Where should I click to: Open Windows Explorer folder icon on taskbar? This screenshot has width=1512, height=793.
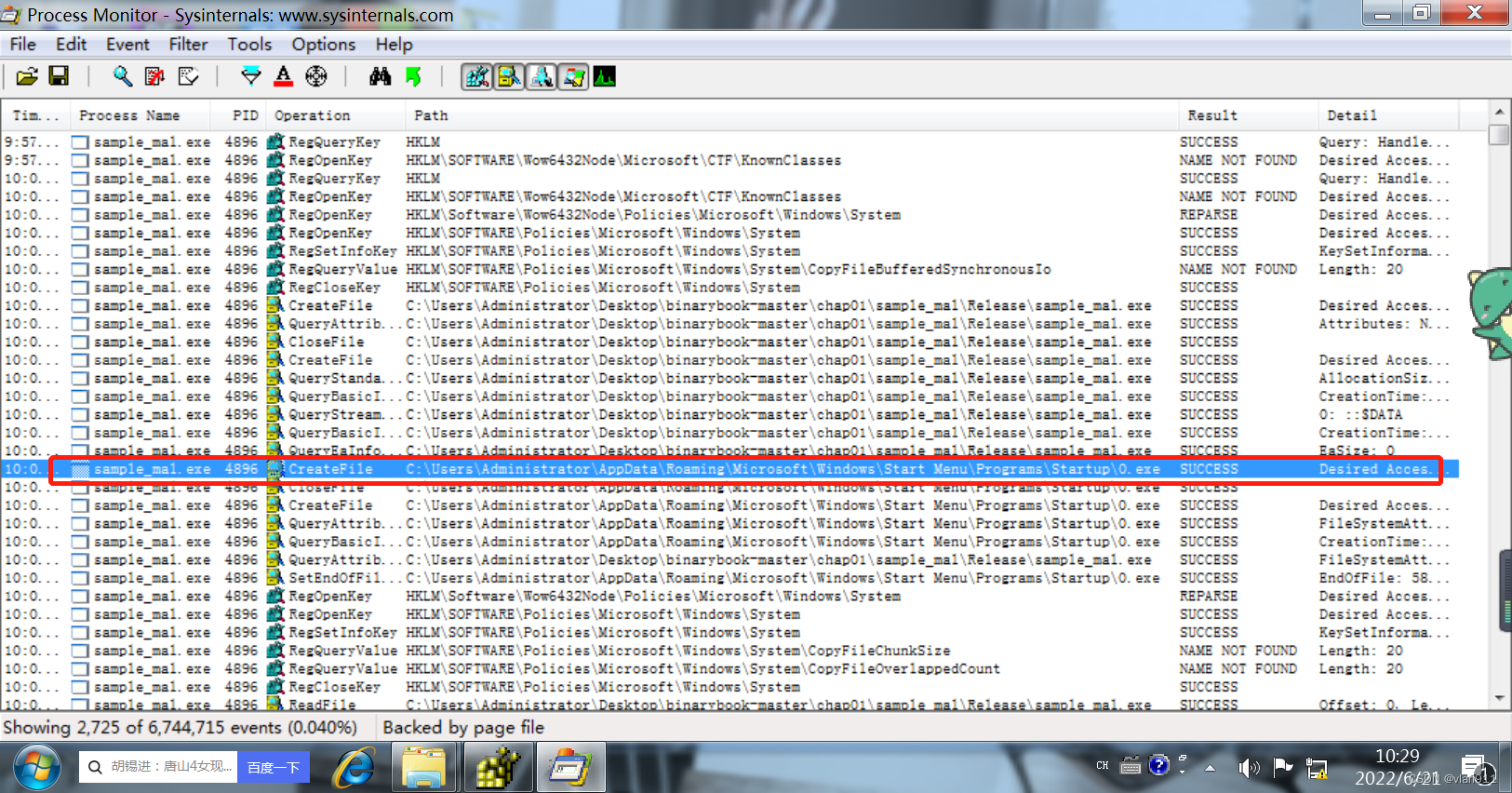click(x=424, y=768)
